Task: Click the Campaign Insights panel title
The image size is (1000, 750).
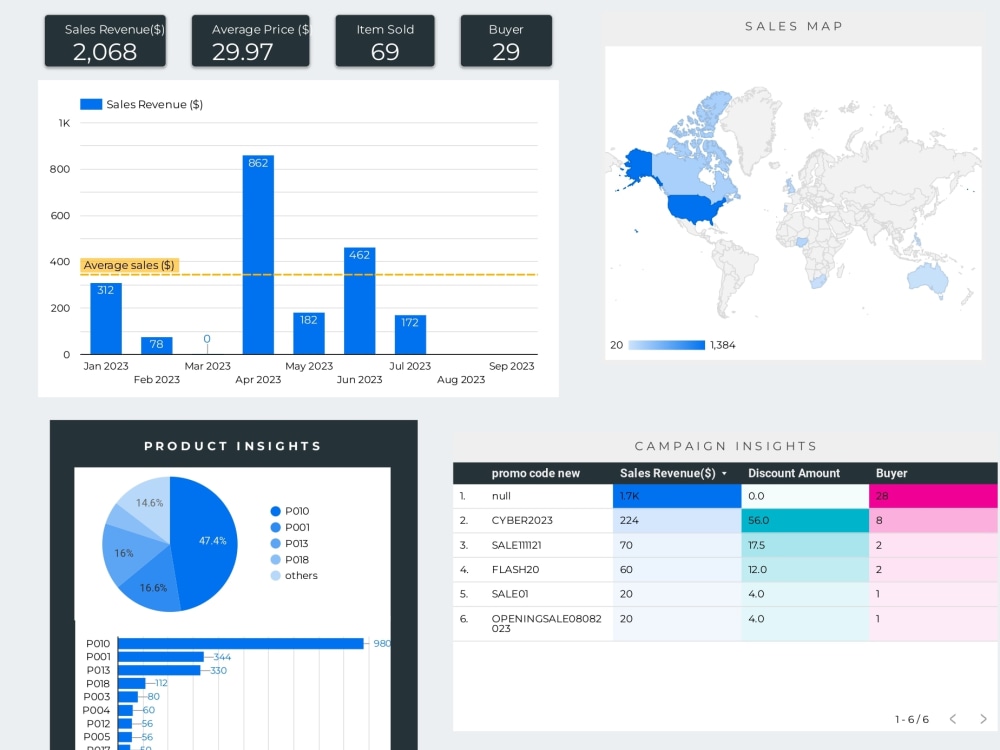Action: 724,446
